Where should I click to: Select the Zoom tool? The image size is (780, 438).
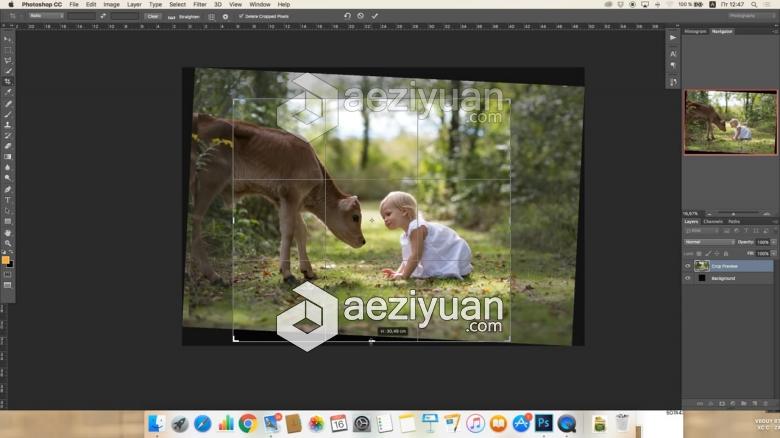[x=7, y=243]
